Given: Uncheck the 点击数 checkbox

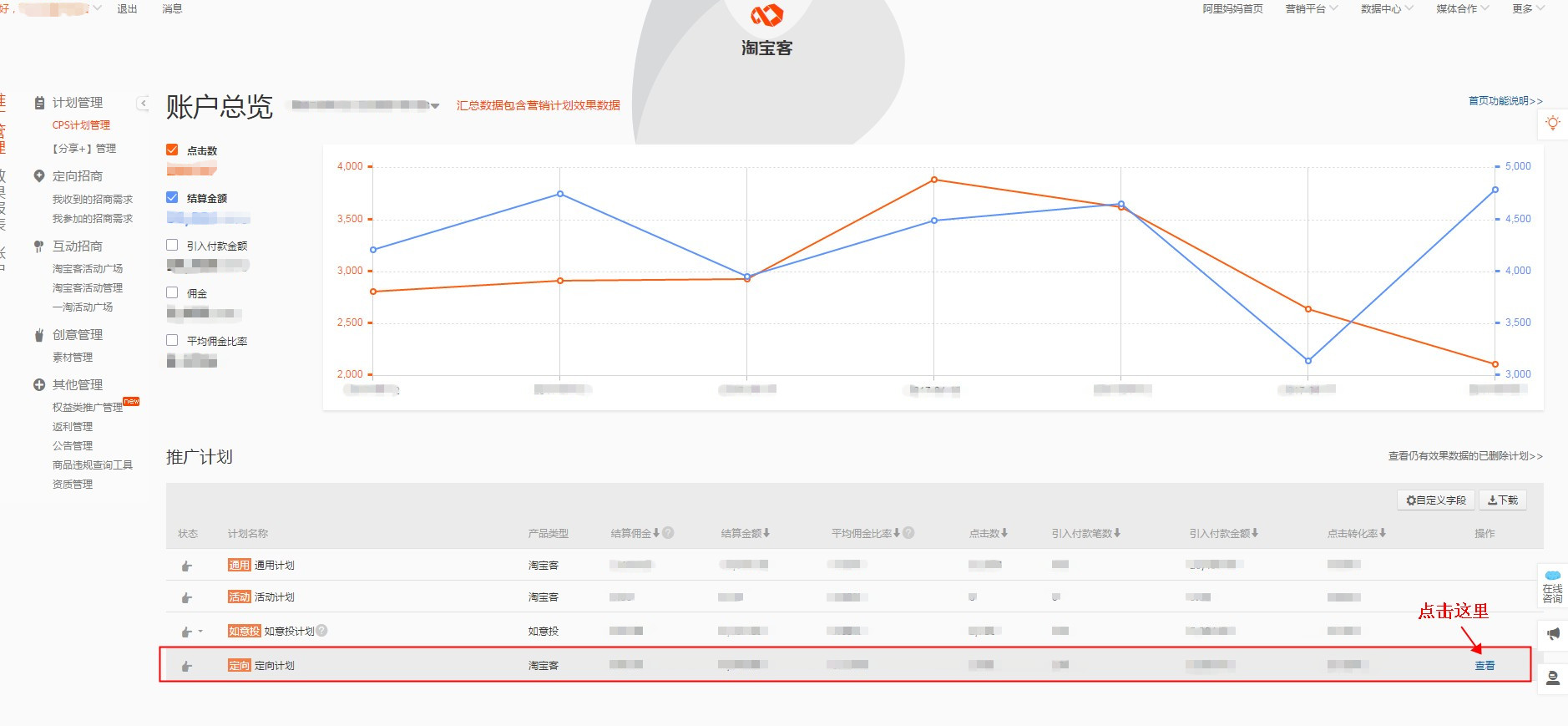Looking at the screenshot, I should point(172,150).
